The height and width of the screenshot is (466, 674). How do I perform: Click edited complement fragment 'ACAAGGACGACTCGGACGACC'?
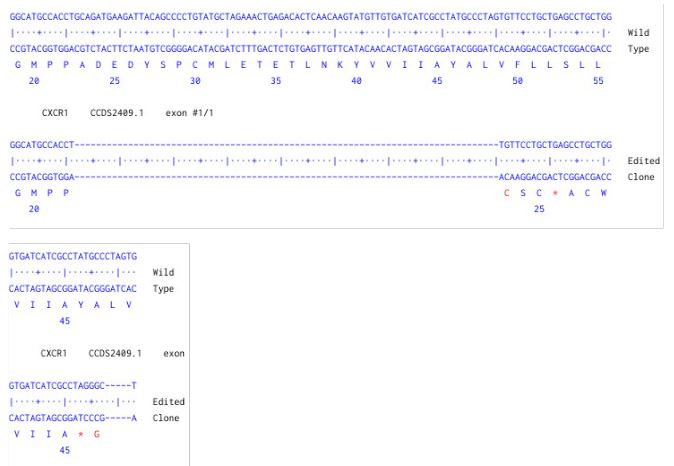coord(555,177)
